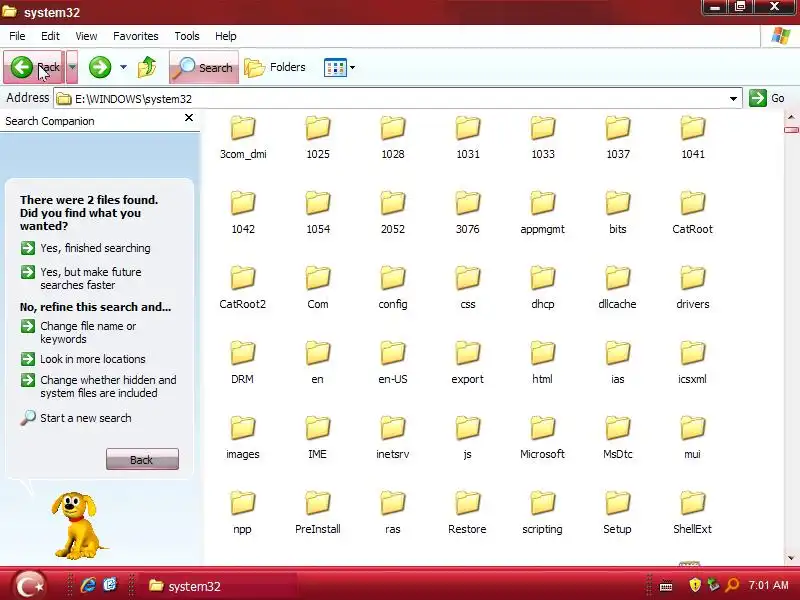Click the magnifier tray icon
Screen dimensions: 800x600
[x=732, y=585]
